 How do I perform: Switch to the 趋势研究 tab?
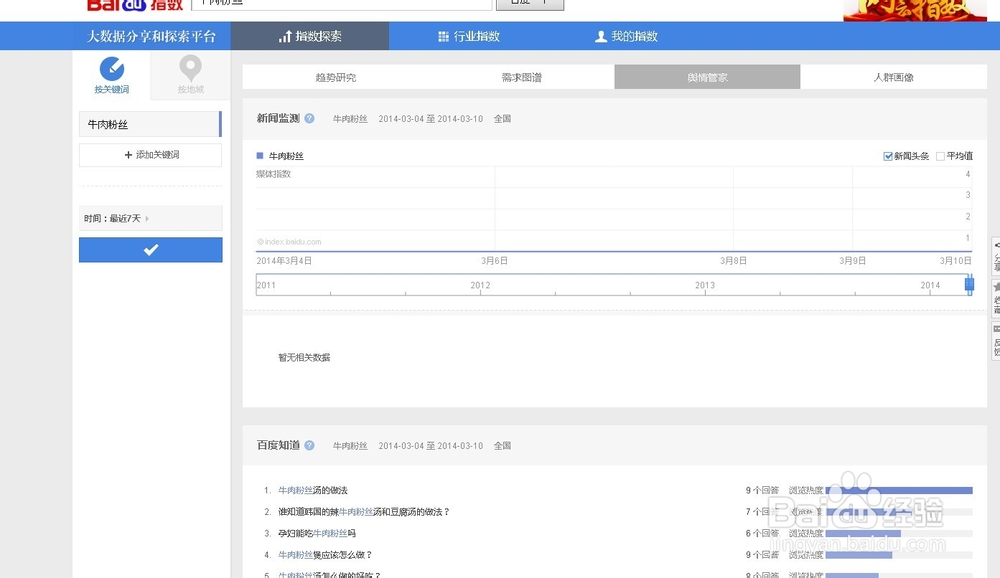click(335, 76)
